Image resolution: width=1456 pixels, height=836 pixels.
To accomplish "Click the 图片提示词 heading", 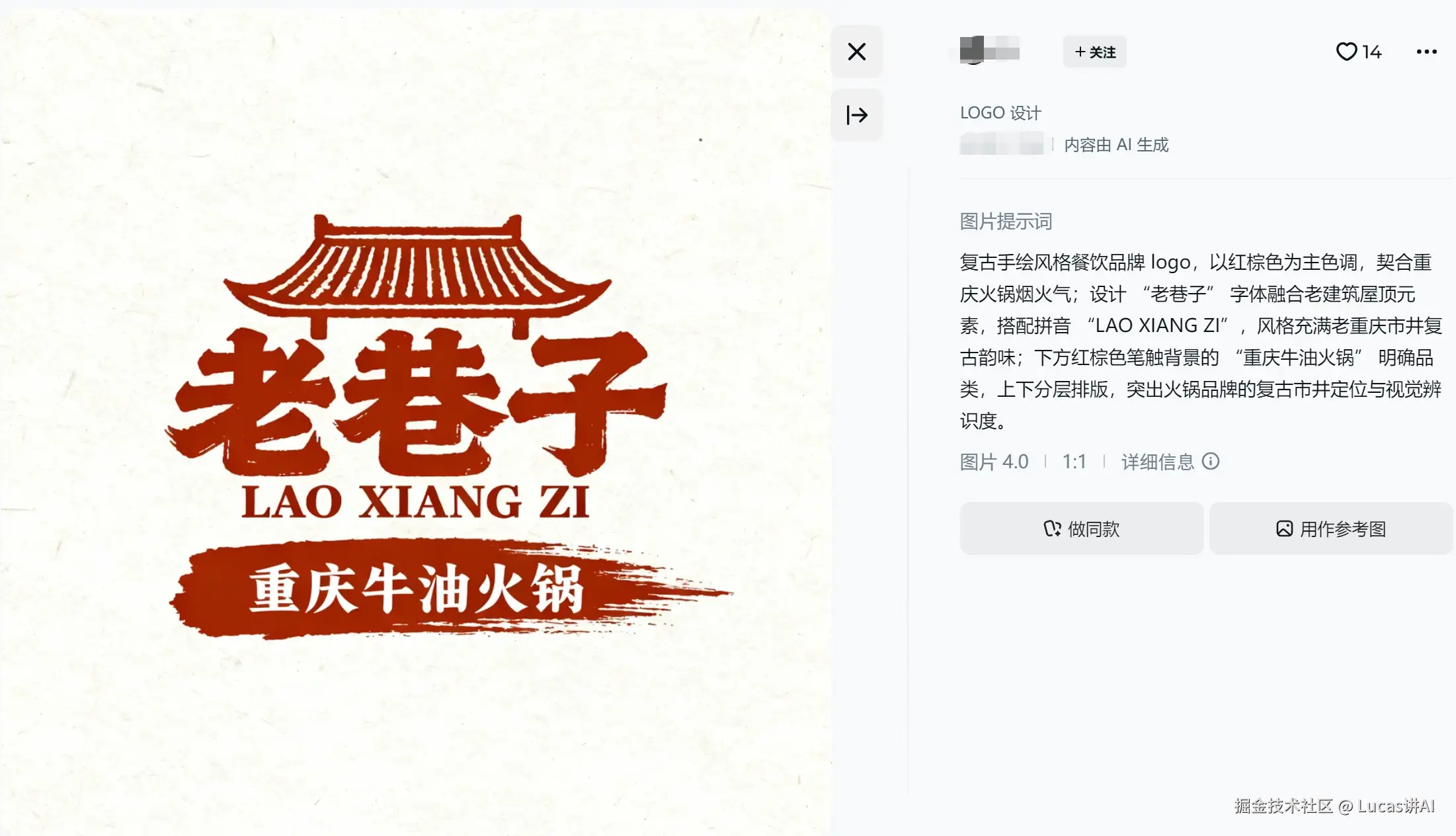I will click(1006, 221).
